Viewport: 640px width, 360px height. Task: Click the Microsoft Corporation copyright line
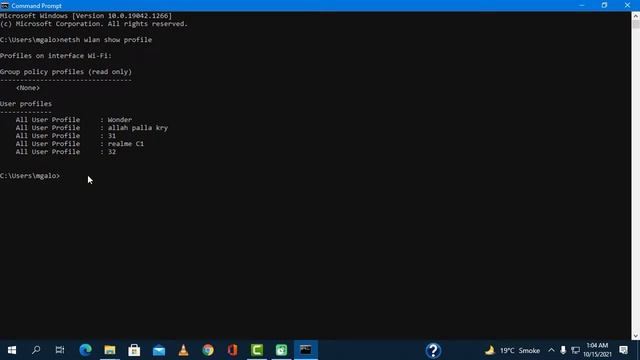(x=93, y=24)
